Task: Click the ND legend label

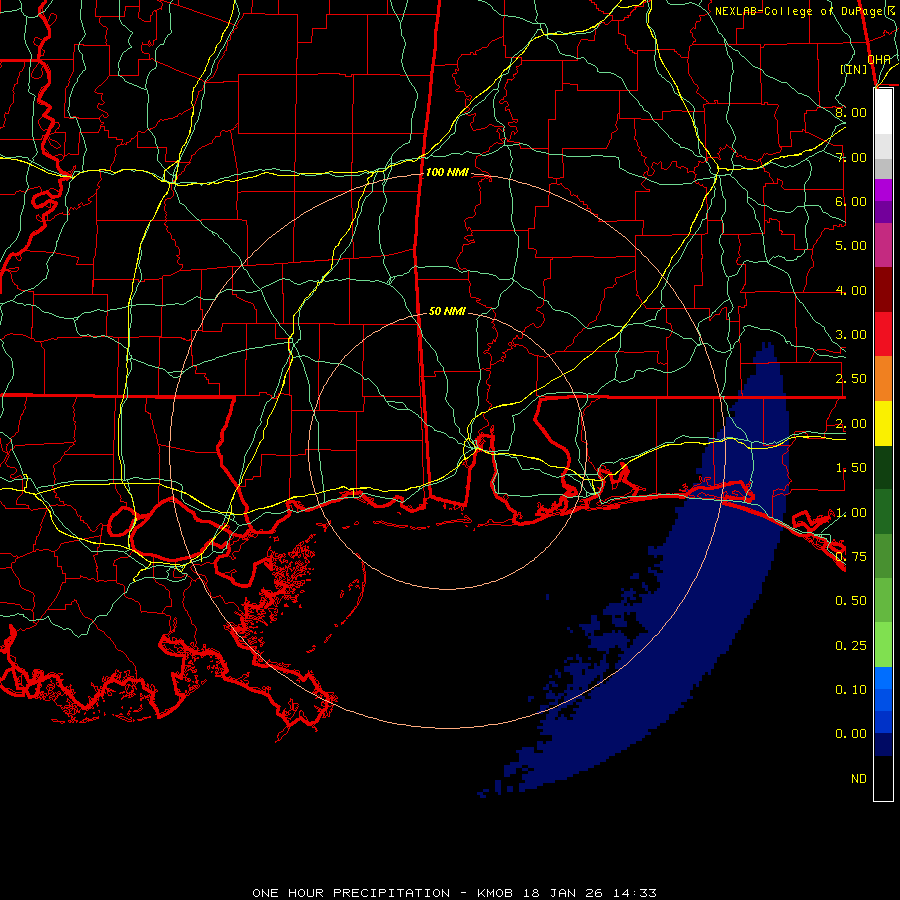Action: [x=859, y=779]
